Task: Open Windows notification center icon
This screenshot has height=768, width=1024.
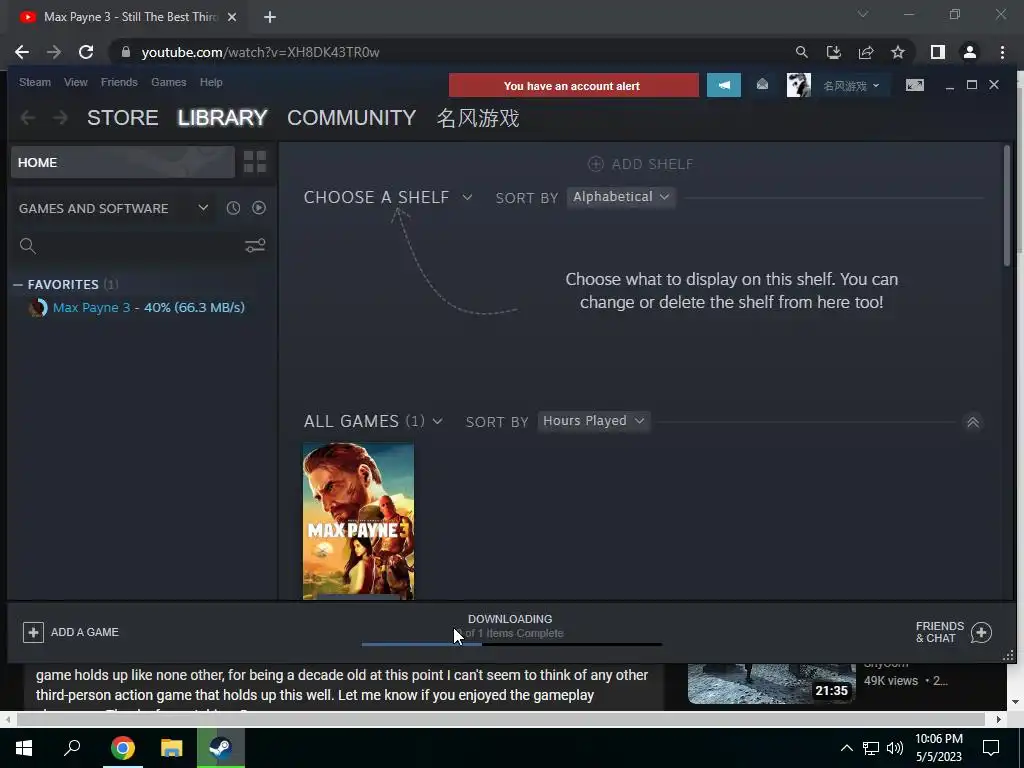Action: [991, 748]
